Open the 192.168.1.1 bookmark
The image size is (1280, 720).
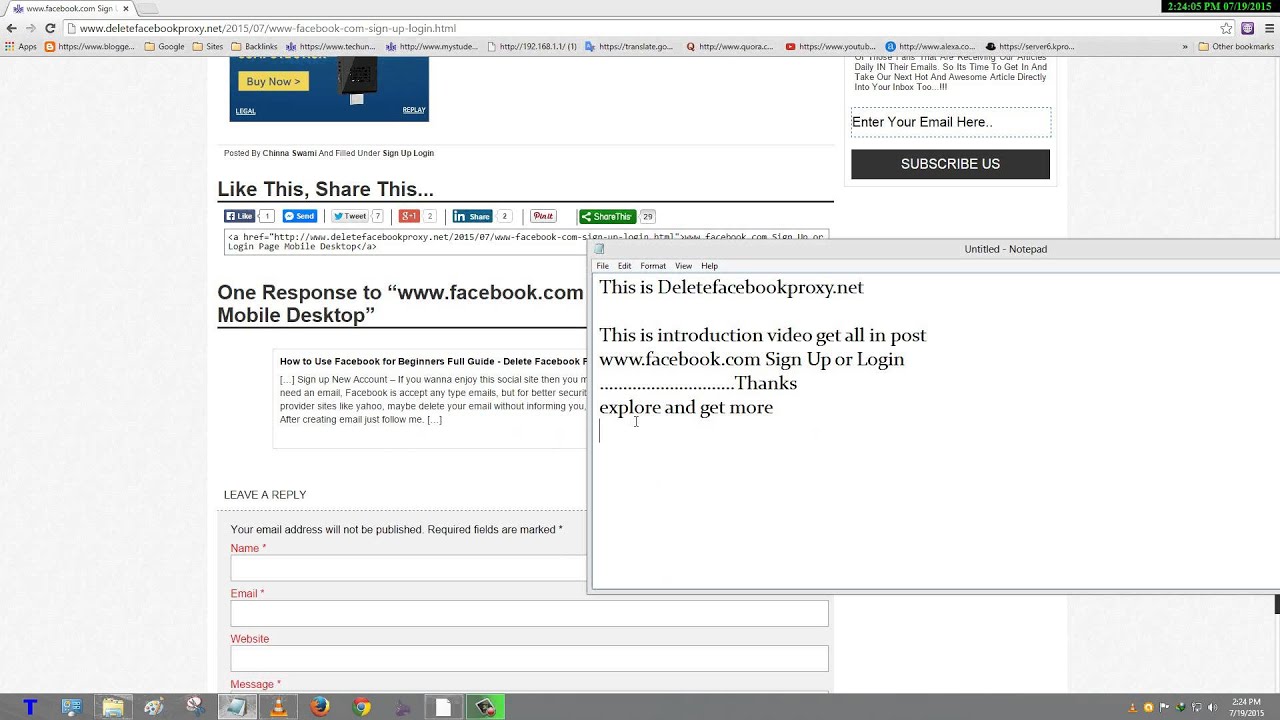pyautogui.click(x=531, y=46)
